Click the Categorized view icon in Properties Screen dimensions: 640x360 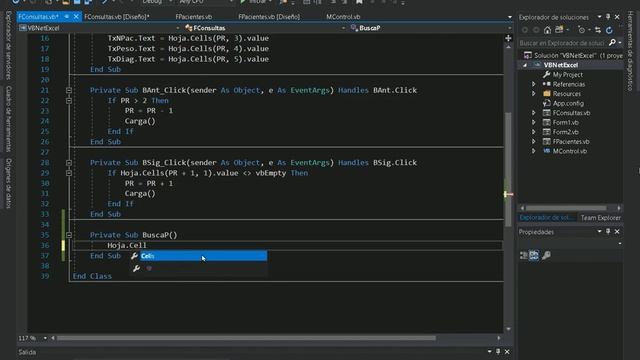point(524,256)
